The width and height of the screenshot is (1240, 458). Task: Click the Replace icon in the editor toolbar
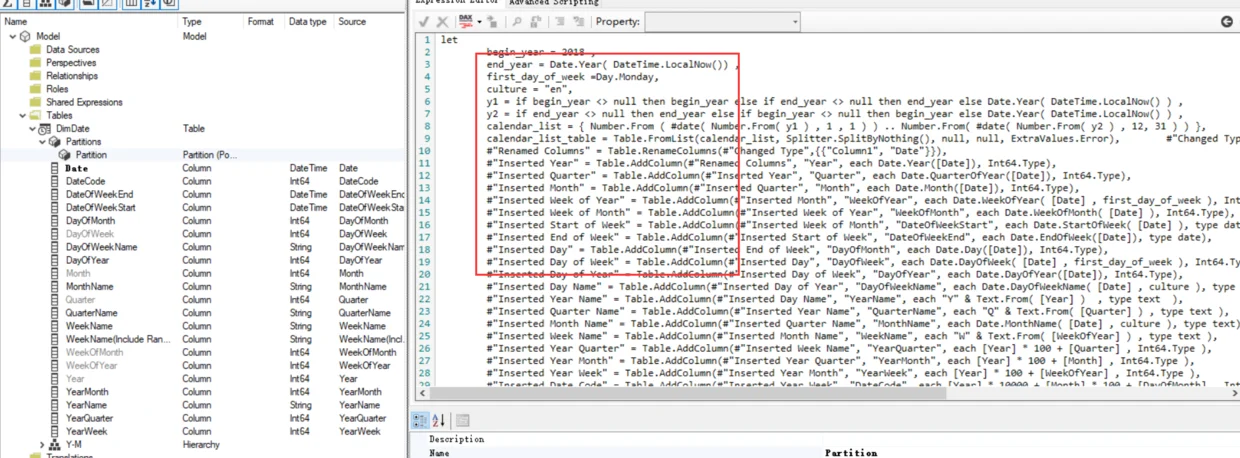(536, 21)
